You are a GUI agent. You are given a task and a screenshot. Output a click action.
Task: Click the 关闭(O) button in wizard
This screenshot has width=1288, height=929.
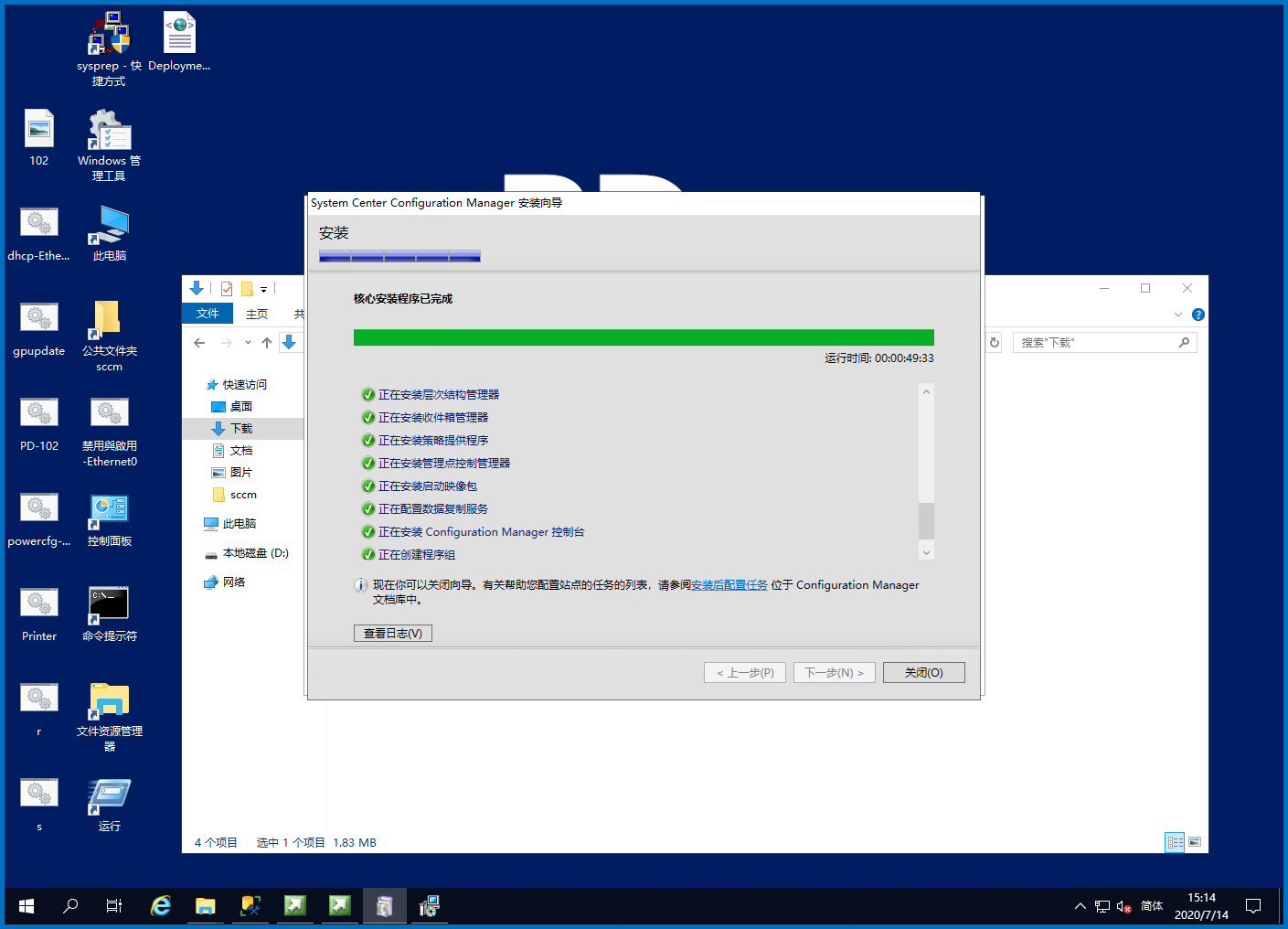coord(924,672)
